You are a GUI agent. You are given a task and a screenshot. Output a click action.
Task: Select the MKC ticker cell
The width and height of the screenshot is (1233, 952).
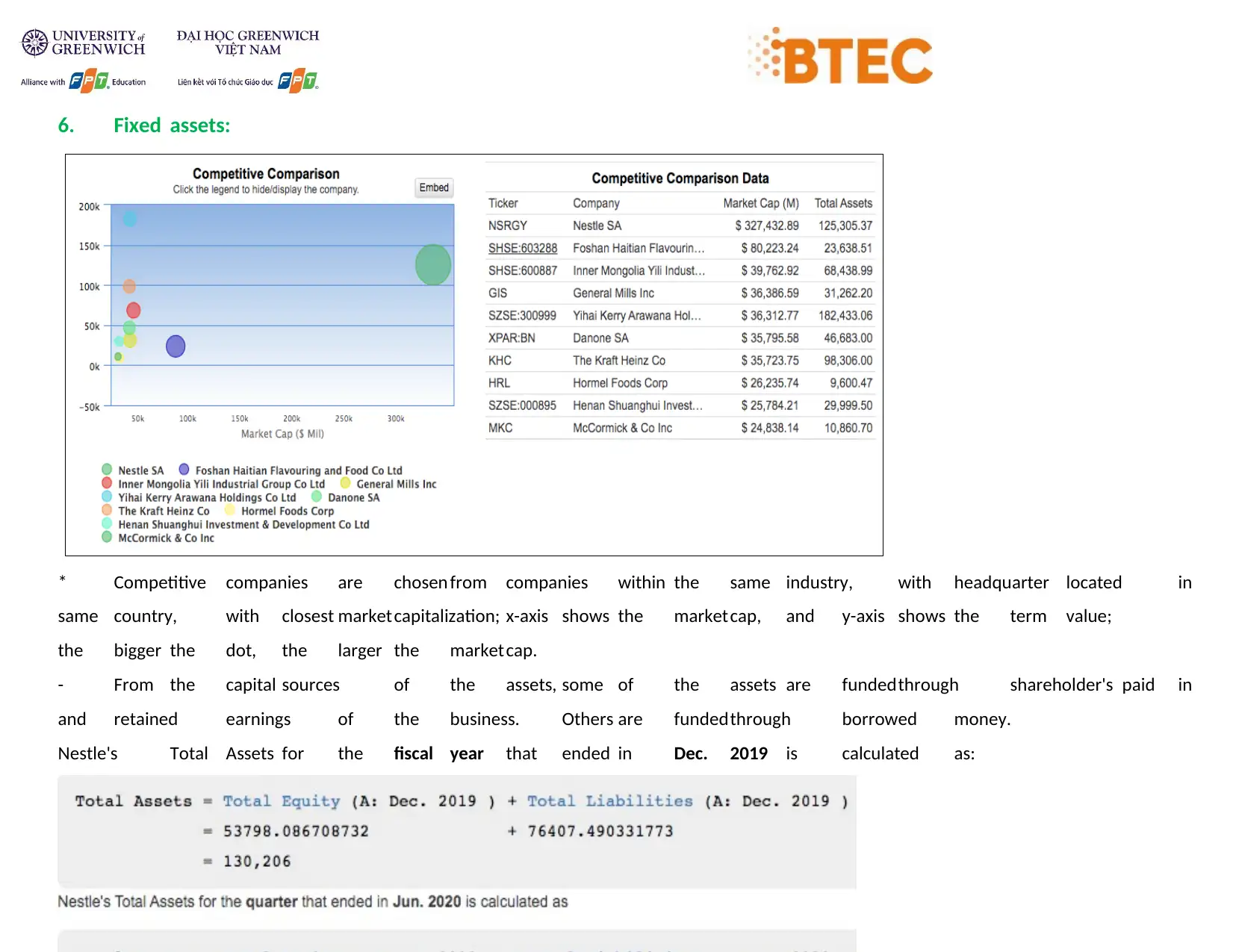click(500, 428)
